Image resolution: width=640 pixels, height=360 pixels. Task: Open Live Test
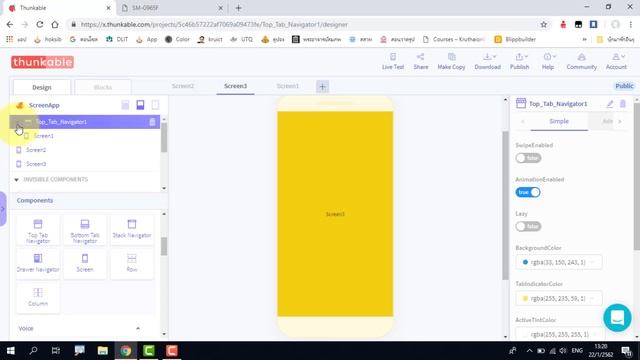pyautogui.click(x=393, y=61)
